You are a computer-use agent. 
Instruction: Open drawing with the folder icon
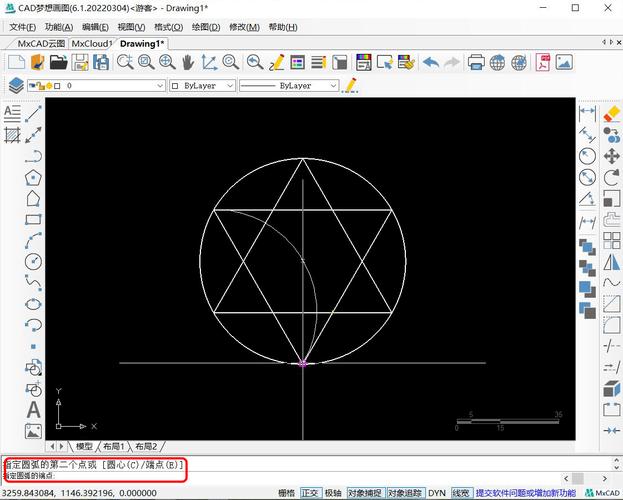click(x=58, y=62)
